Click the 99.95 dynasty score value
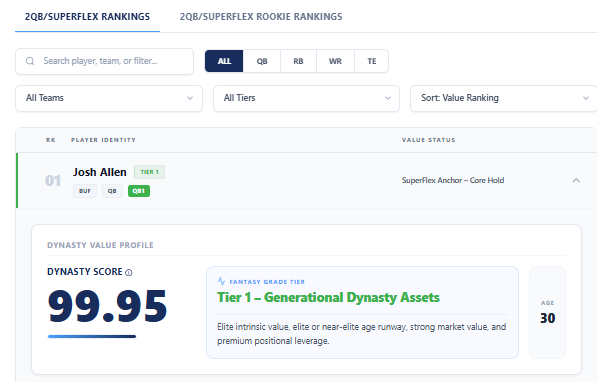Viewport: 597px width, 382px height. [x=107, y=306]
